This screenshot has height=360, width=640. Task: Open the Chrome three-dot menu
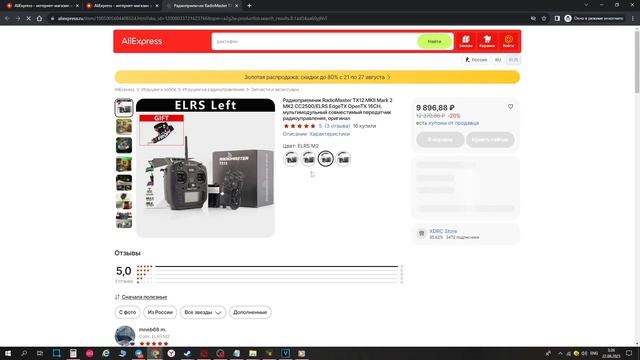[x=633, y=18]
